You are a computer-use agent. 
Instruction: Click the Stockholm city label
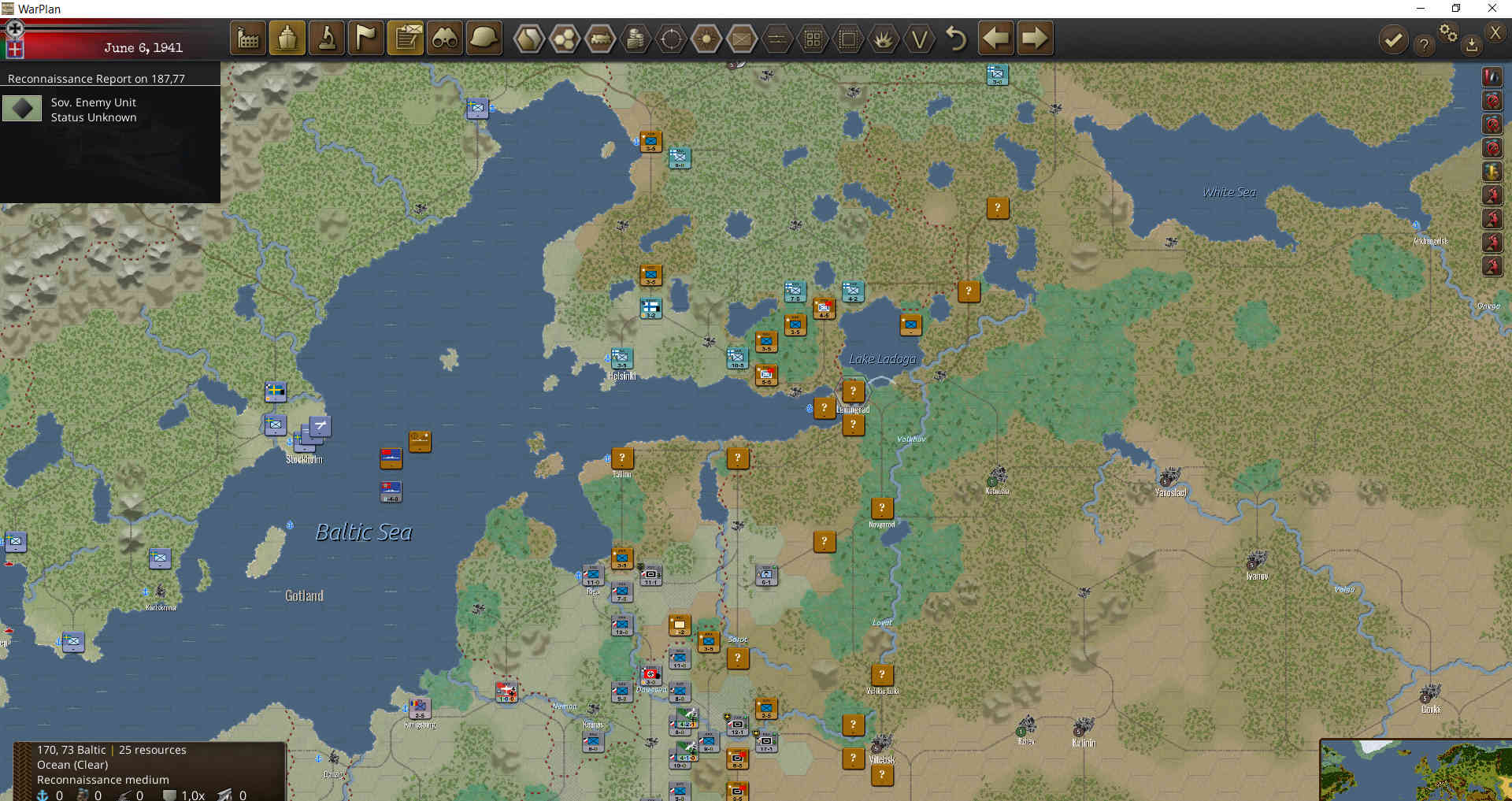click(x=304, y=459)
